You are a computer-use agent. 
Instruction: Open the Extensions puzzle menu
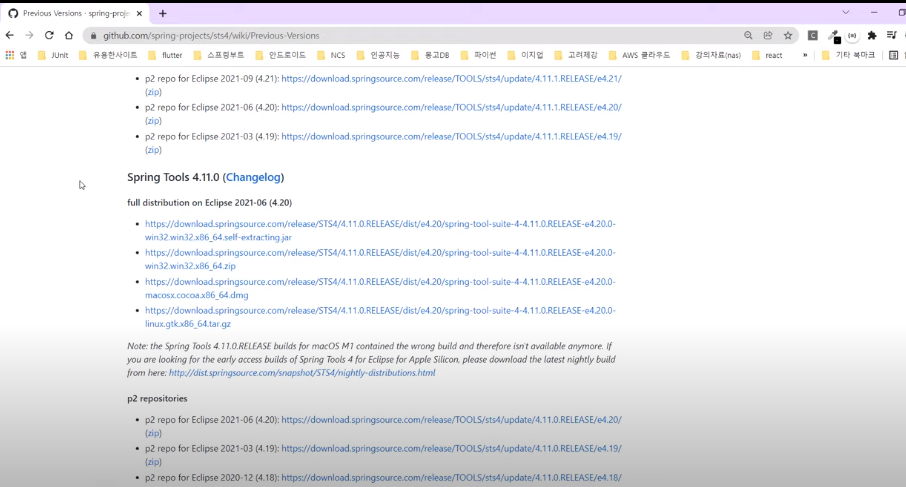tap(872, 35)
